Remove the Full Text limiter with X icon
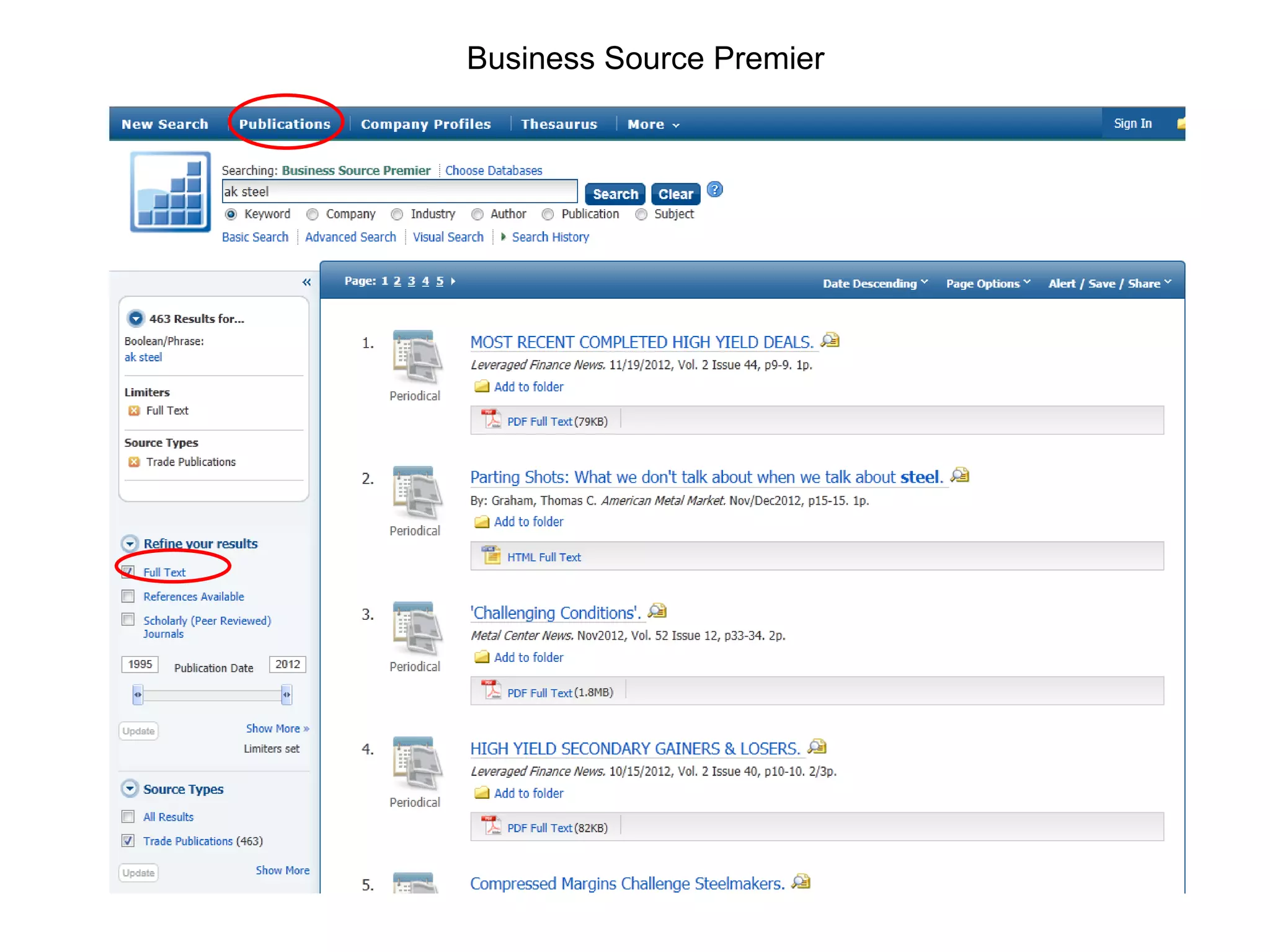Image resolution: width=1270 pixels, height=952 pixels. click(x=133, y=411)
